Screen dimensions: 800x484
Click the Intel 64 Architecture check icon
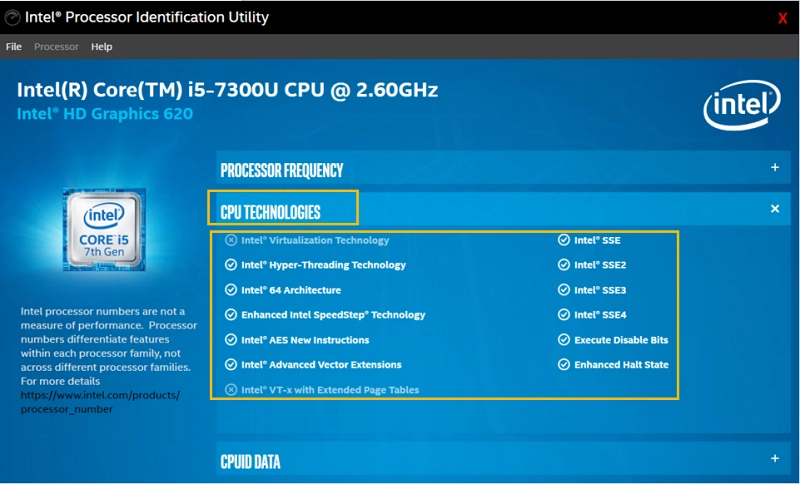(231, 290)
